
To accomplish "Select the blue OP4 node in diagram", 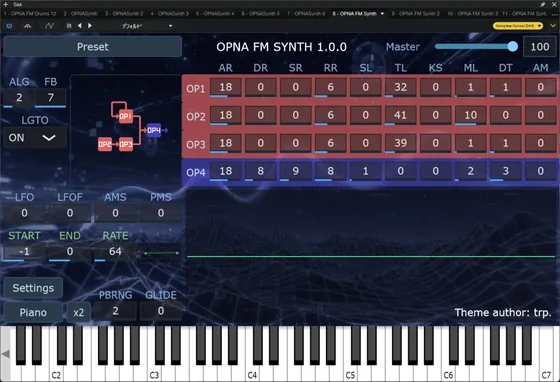I will (154, 130).
